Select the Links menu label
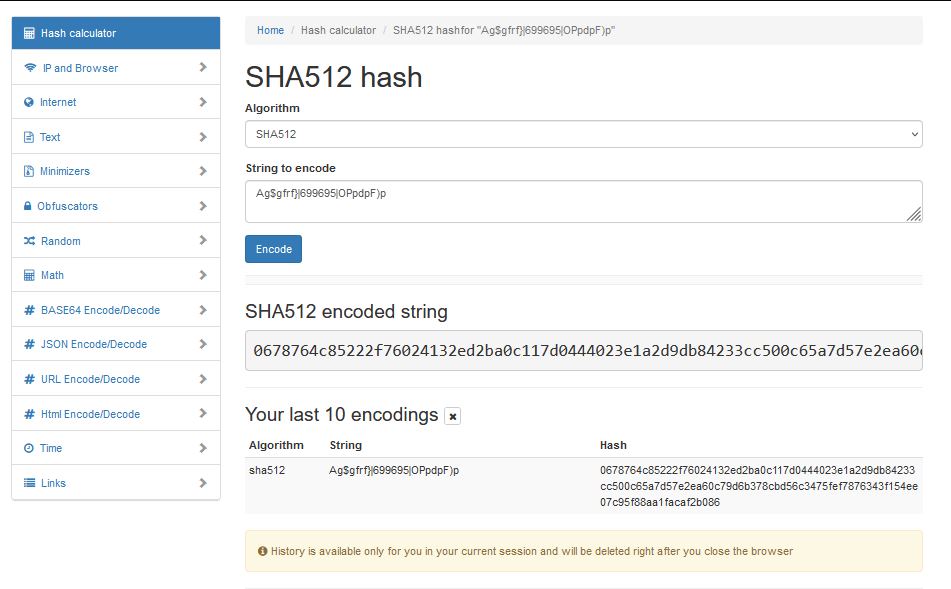 (53, 483)
